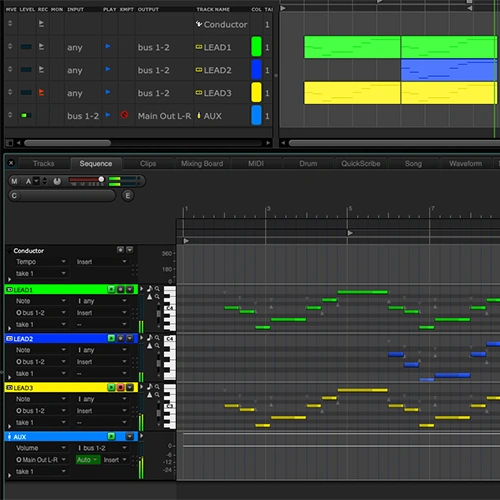Toggle record-enable flag on LEAD3 row
500x500 pixels.
[41, 92]
